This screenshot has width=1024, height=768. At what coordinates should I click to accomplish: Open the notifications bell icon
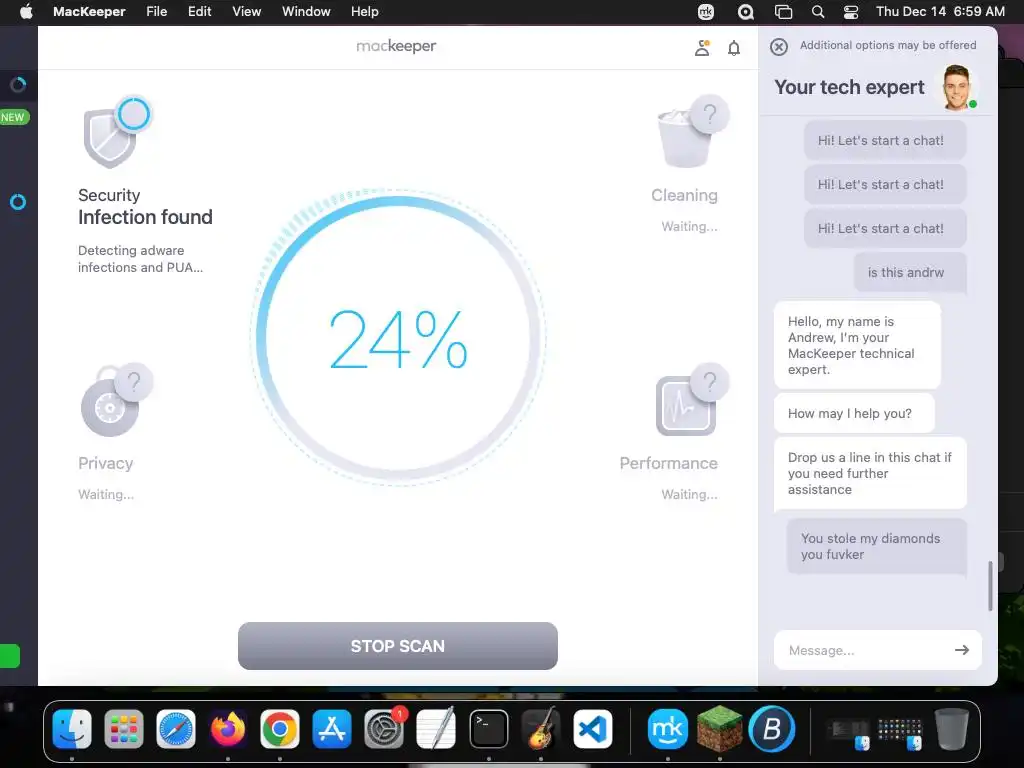pos(734,48)
